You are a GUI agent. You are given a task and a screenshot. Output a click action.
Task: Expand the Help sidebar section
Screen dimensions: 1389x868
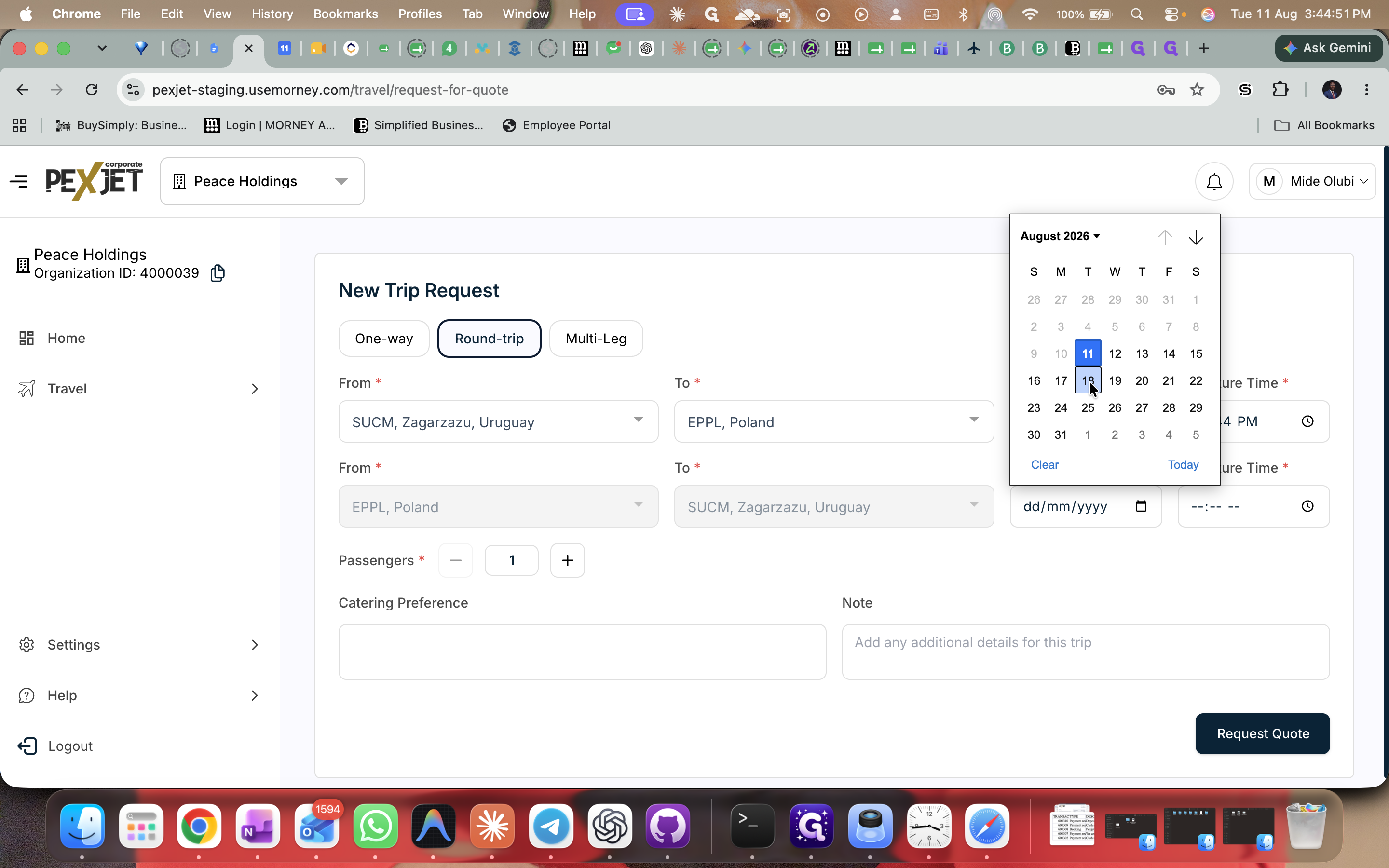[139, 695]
